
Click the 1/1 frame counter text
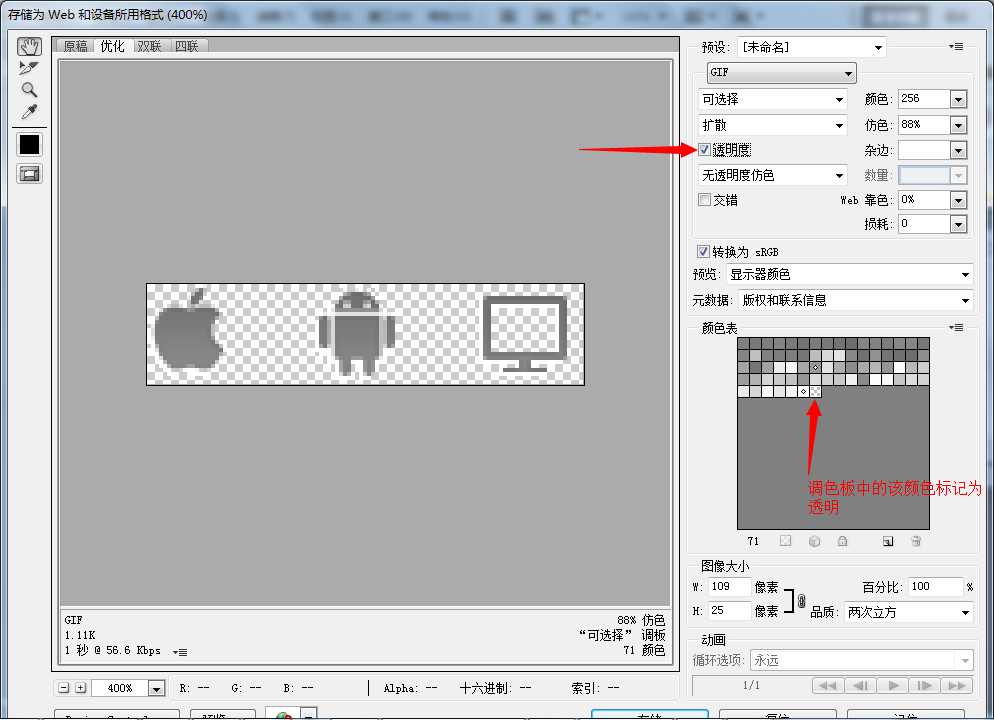point(751,685)
